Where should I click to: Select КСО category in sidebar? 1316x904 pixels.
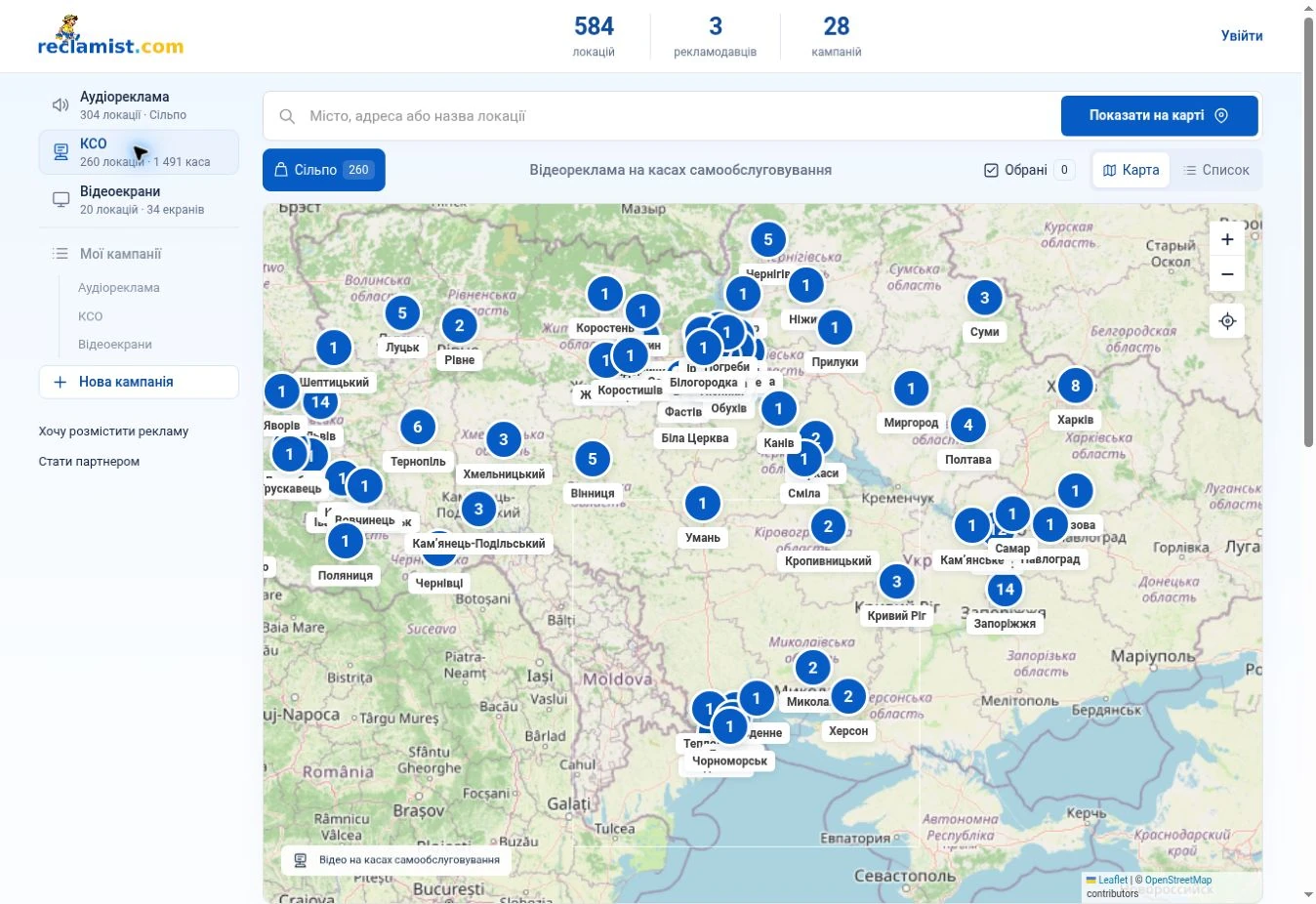coord(139,152)
